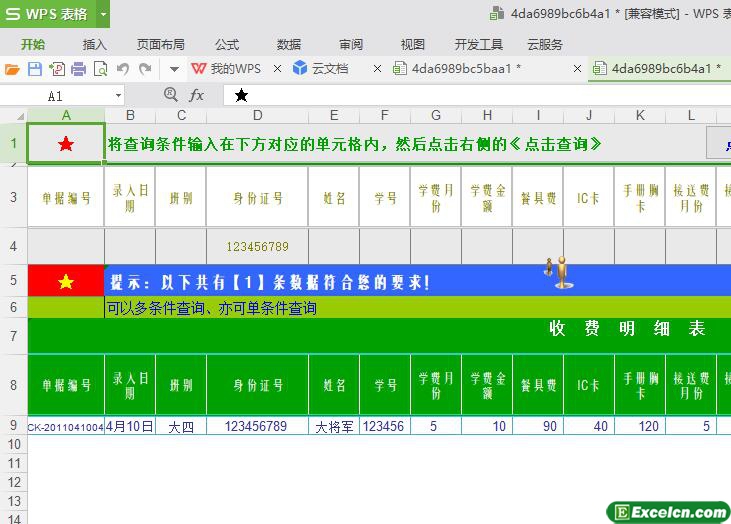Click the Undo arrow icon
Screen dimensions: 731x524
[x=123, y=69]
